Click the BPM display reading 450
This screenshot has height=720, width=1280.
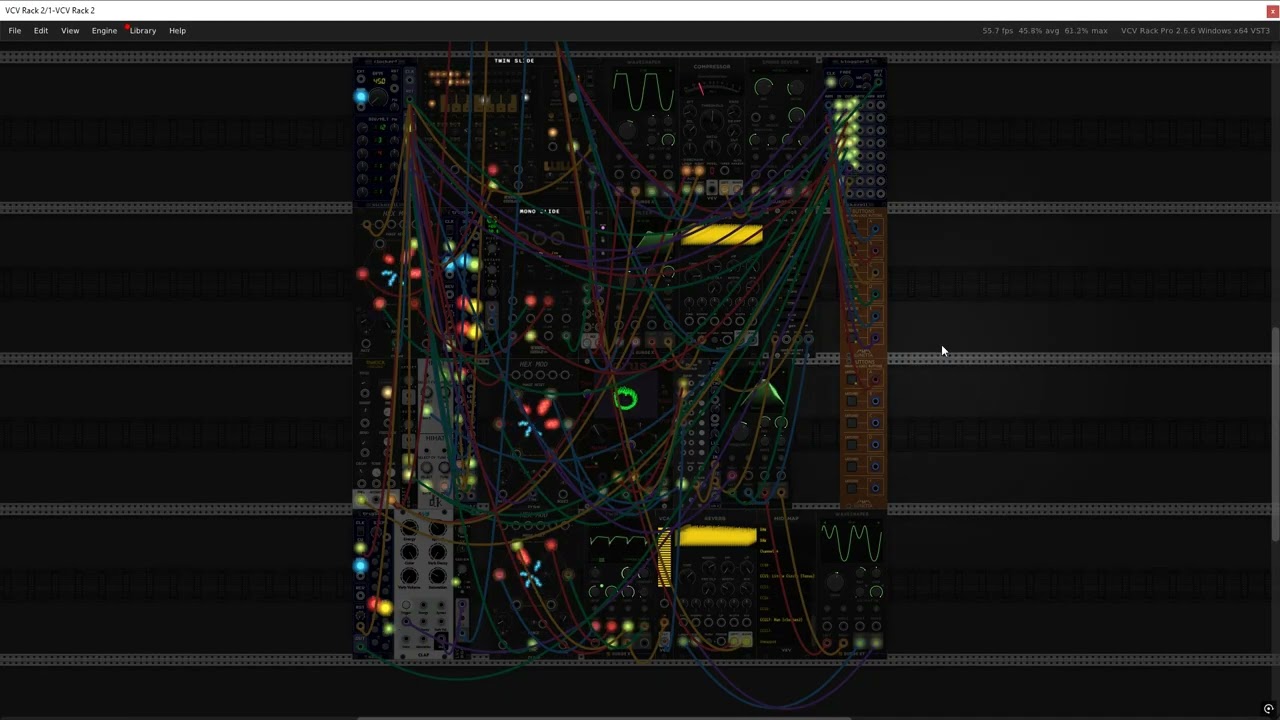tap(379, 81)
